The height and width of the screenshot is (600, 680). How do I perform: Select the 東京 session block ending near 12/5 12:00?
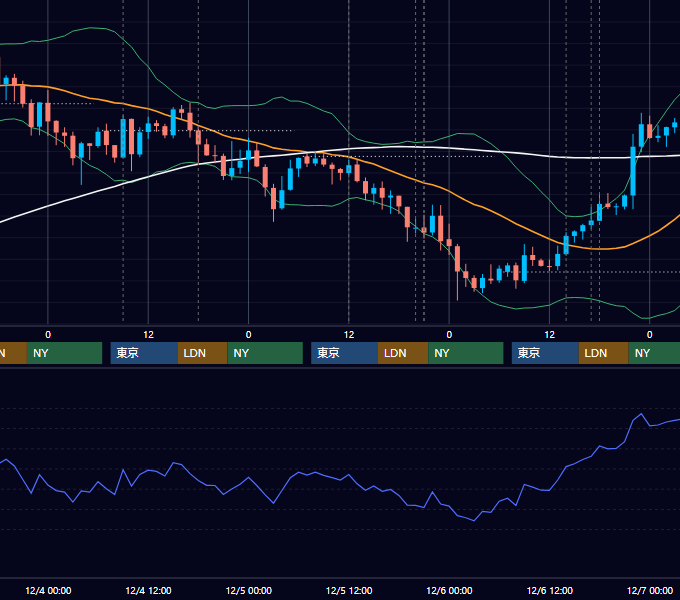pos(344,353)
